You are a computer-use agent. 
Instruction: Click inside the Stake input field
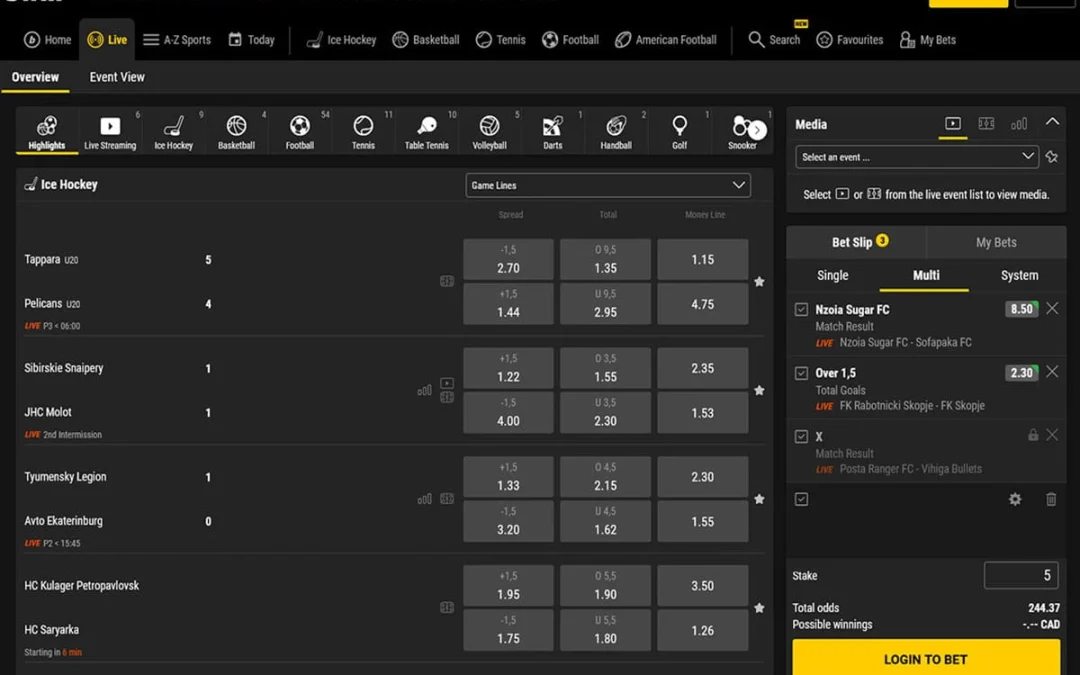point(1020,575)
